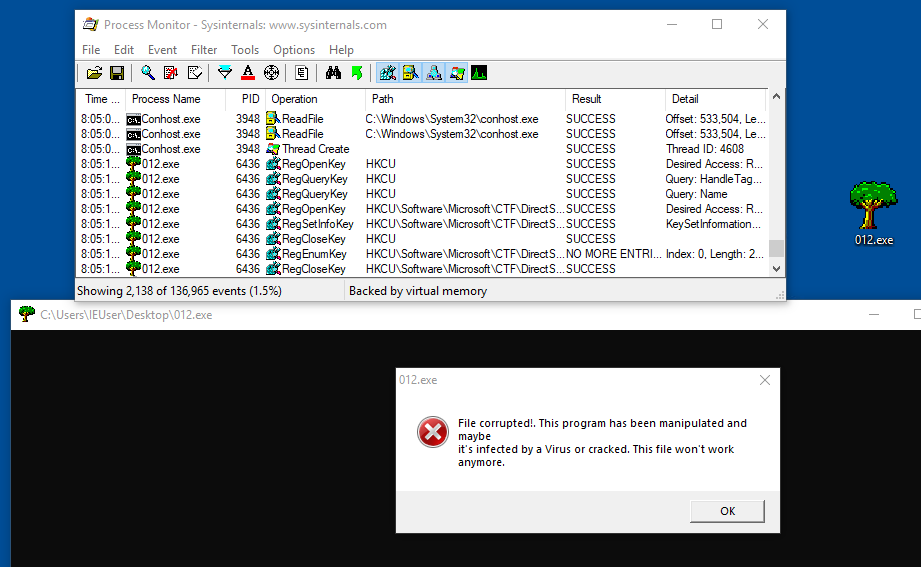Toggle event capture with the magnifier icon
Screen dimensions: 921x567
(x=147, y=73)
